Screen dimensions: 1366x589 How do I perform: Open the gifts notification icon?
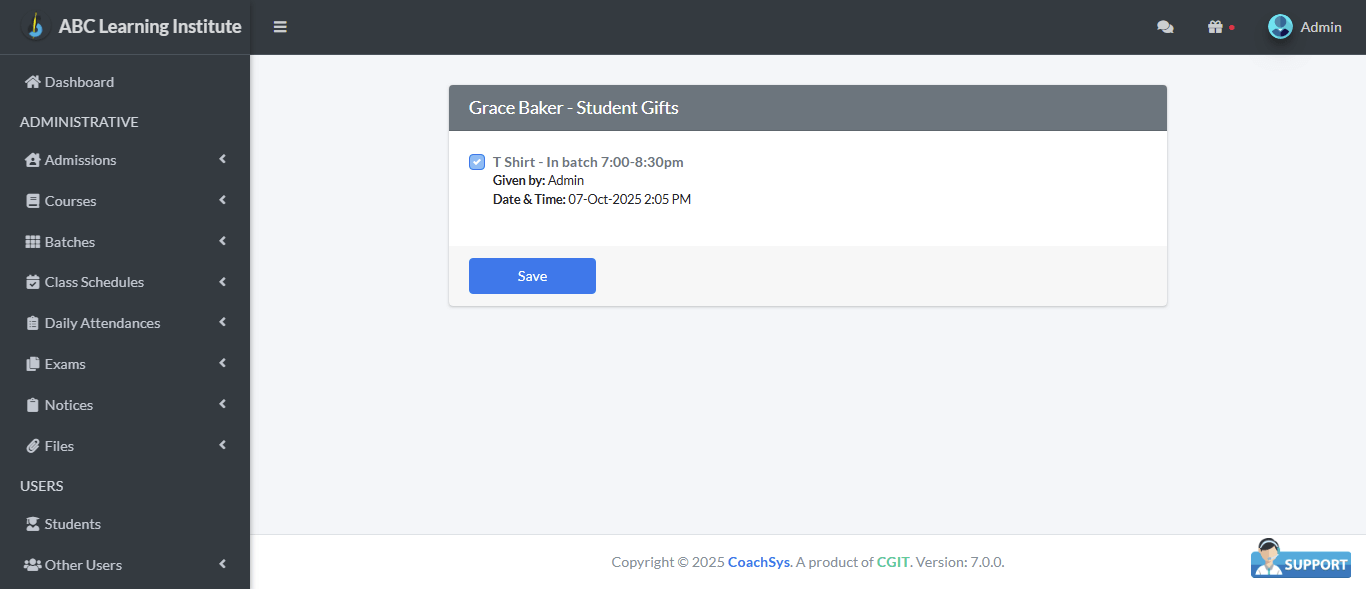(x=1216, y=27)
